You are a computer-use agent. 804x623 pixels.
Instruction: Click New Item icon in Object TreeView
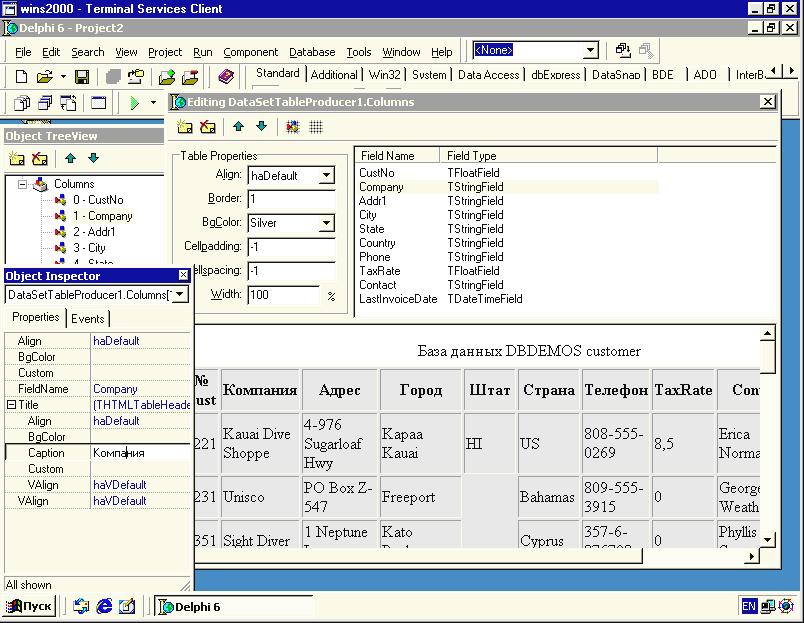(17, 158)
